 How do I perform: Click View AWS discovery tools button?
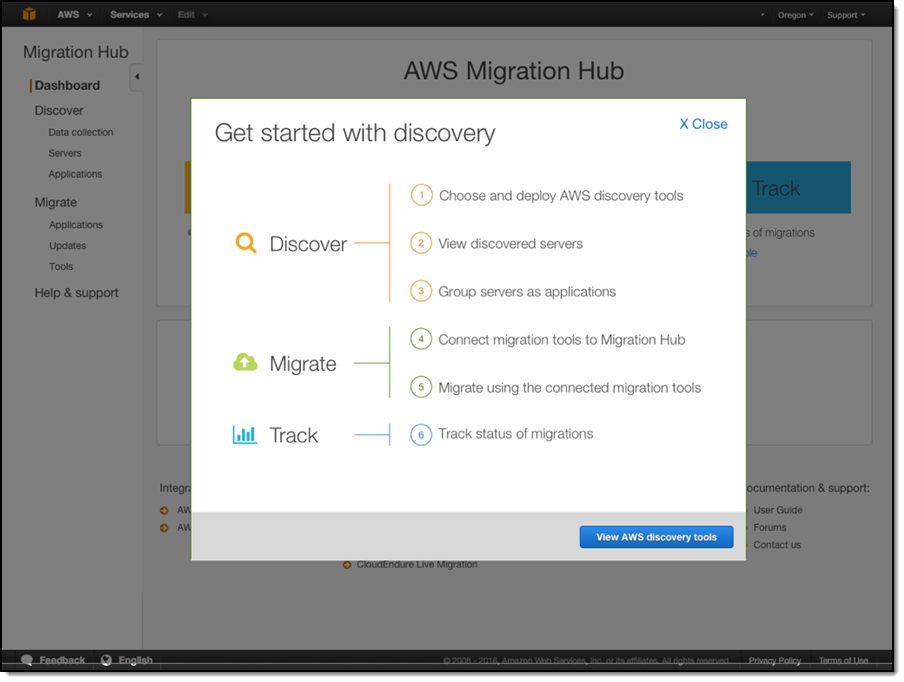(656, 537)
